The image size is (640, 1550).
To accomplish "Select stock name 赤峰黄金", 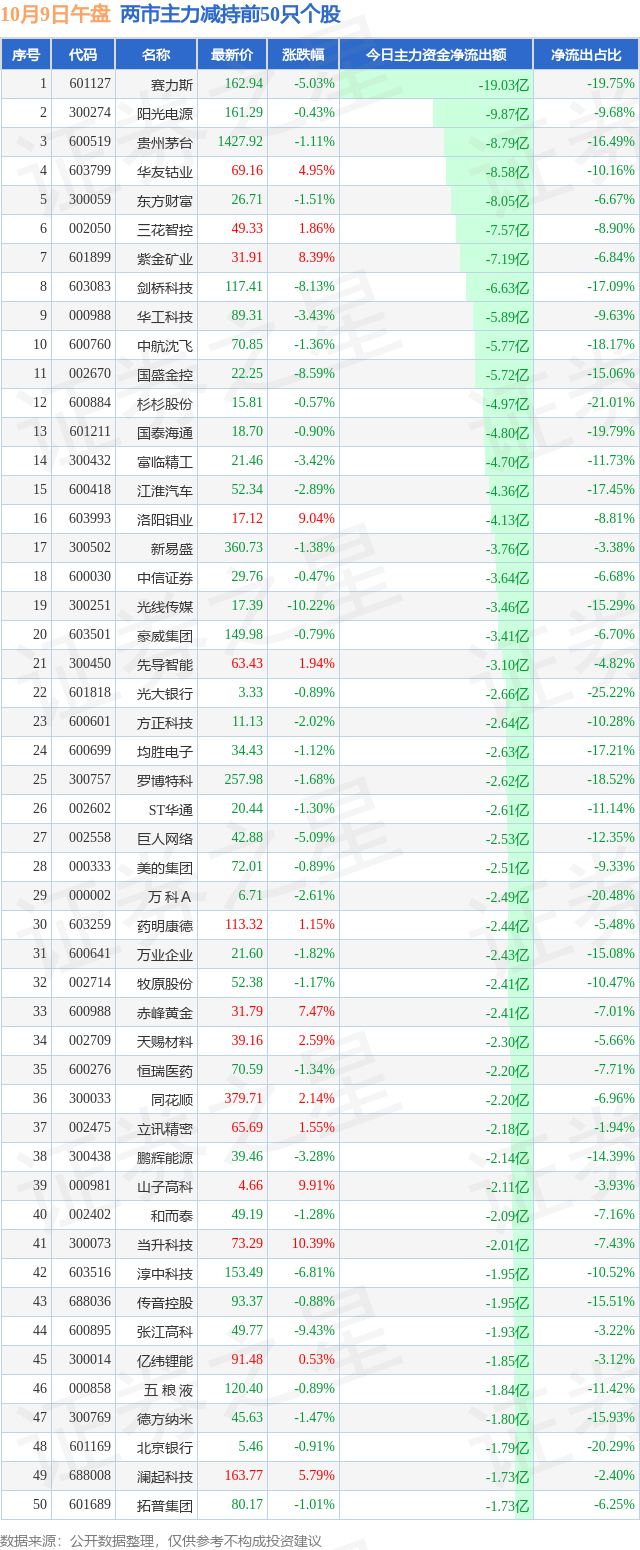I will [x=164, y=1012].
